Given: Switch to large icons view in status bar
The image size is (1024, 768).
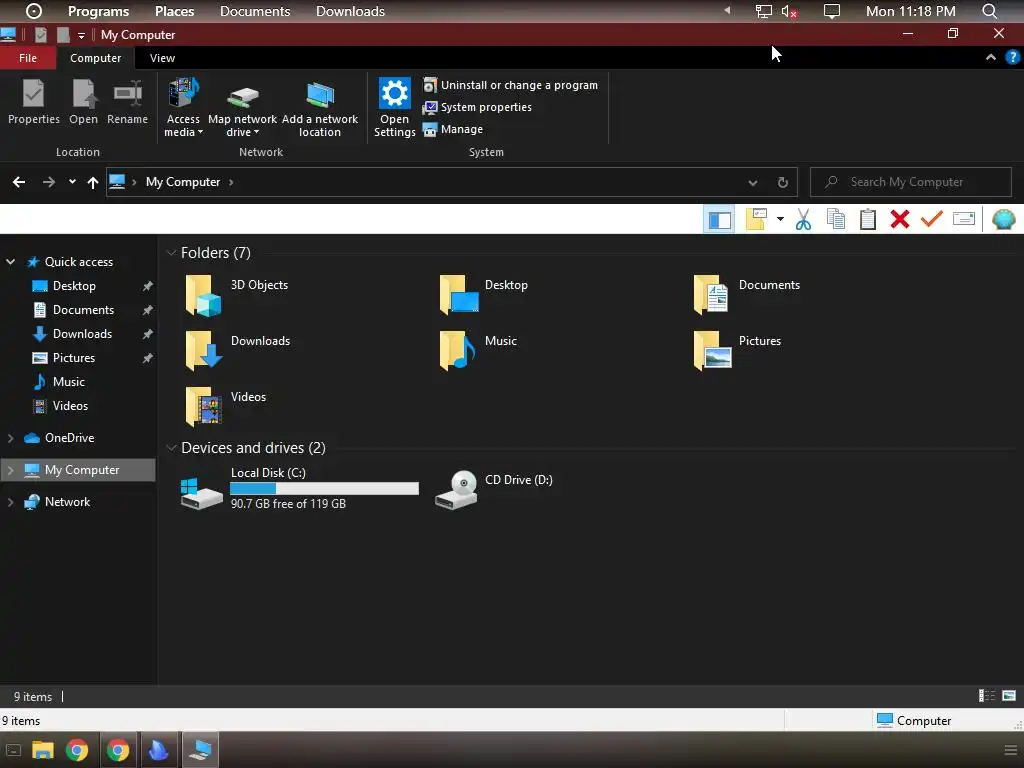Looking at the screenshot, I should [1009, 696].
